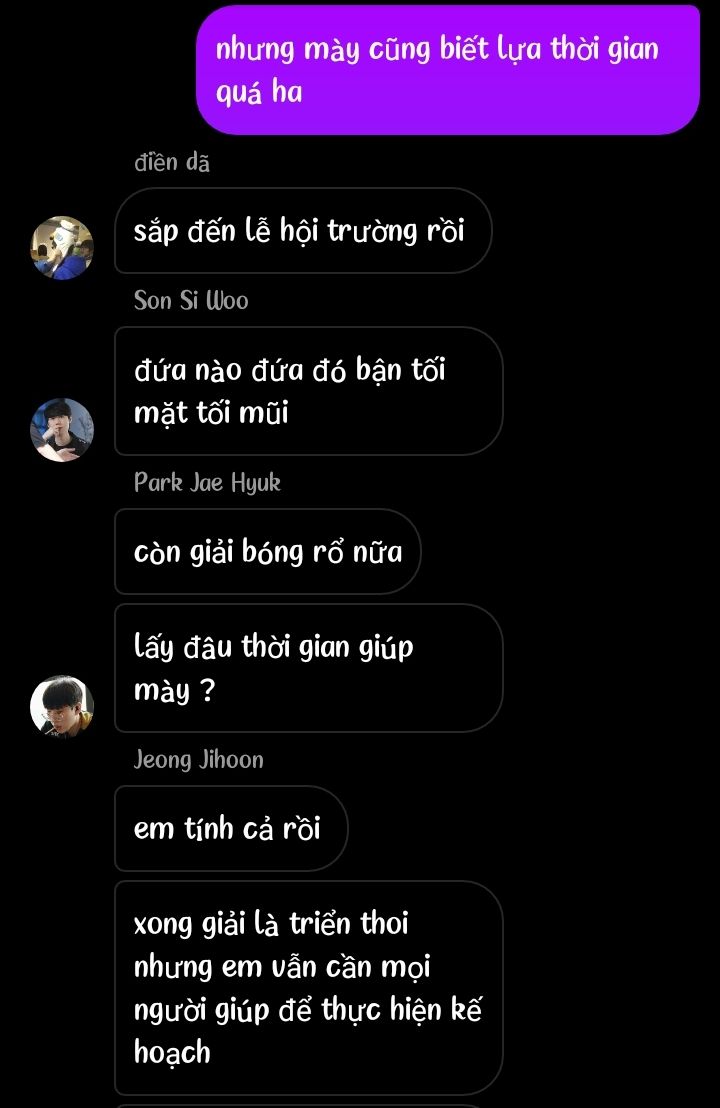Select the 'còn giải bóng rổ nữa' bubble
The width and height of the screenshot is (720, 1108).
268,551
